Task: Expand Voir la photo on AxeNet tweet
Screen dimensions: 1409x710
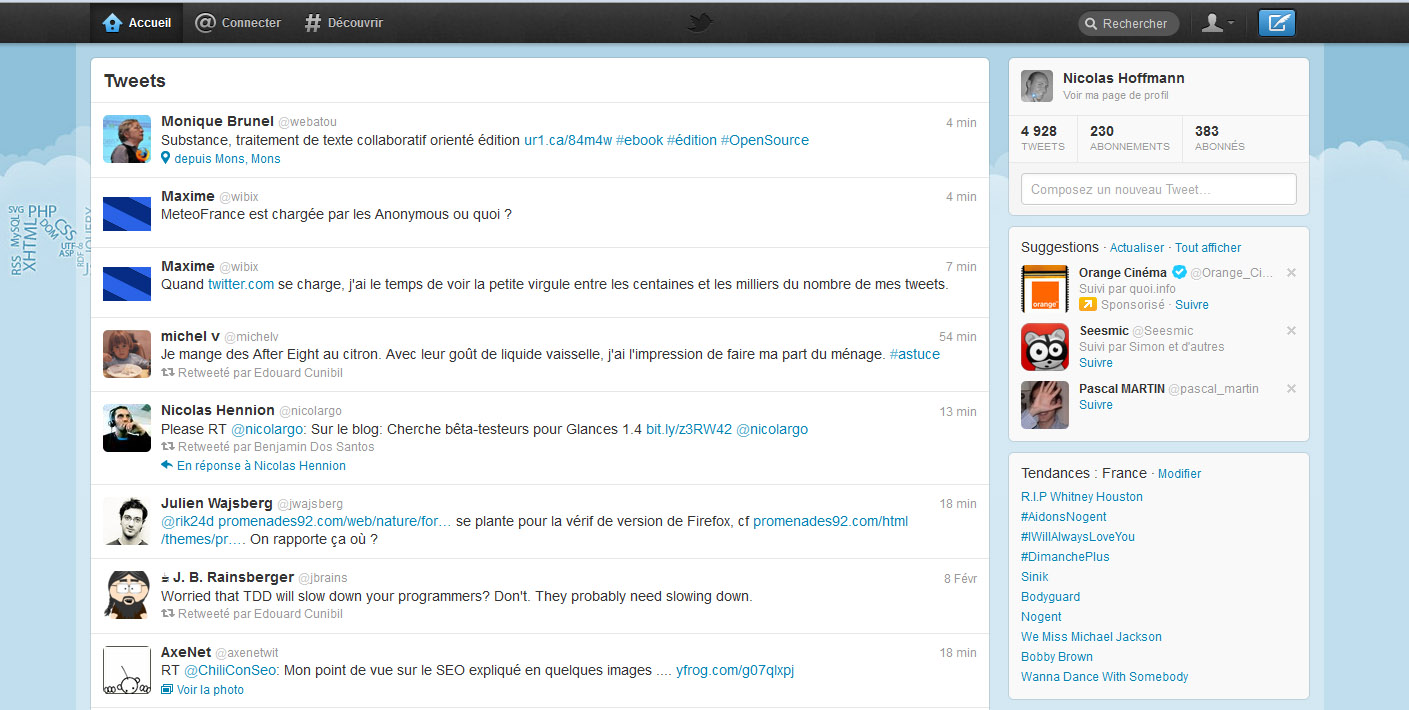Action: click(203, 690)
